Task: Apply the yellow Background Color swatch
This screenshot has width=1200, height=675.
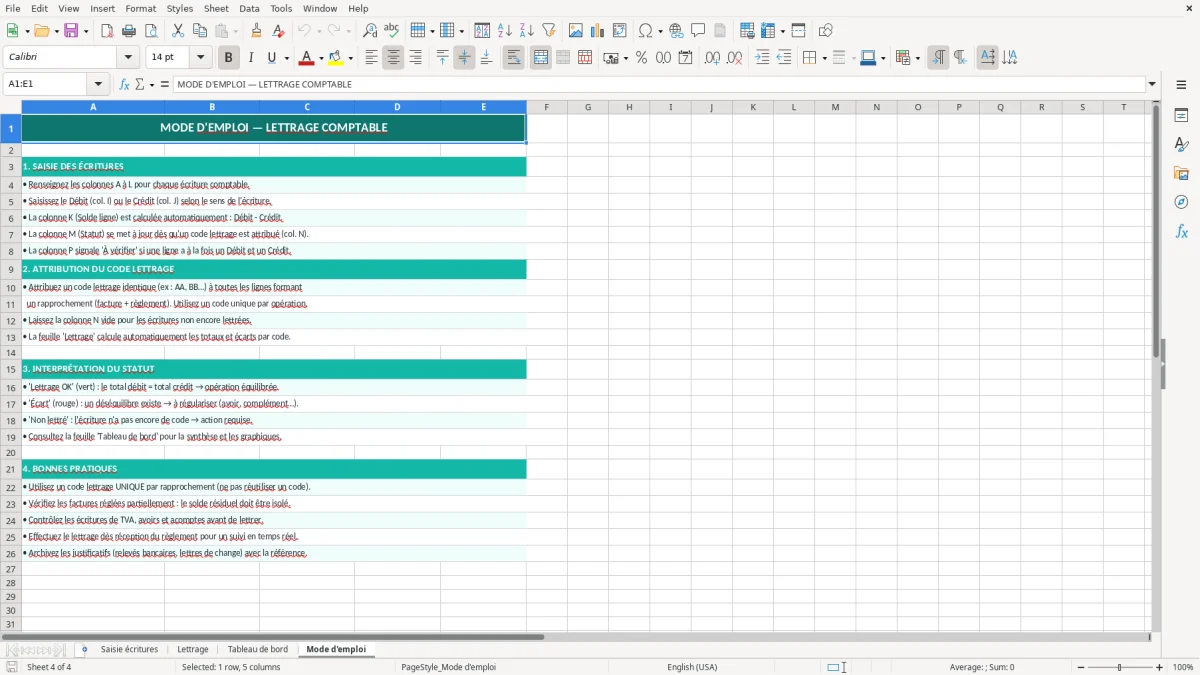Action: point(336,58)
